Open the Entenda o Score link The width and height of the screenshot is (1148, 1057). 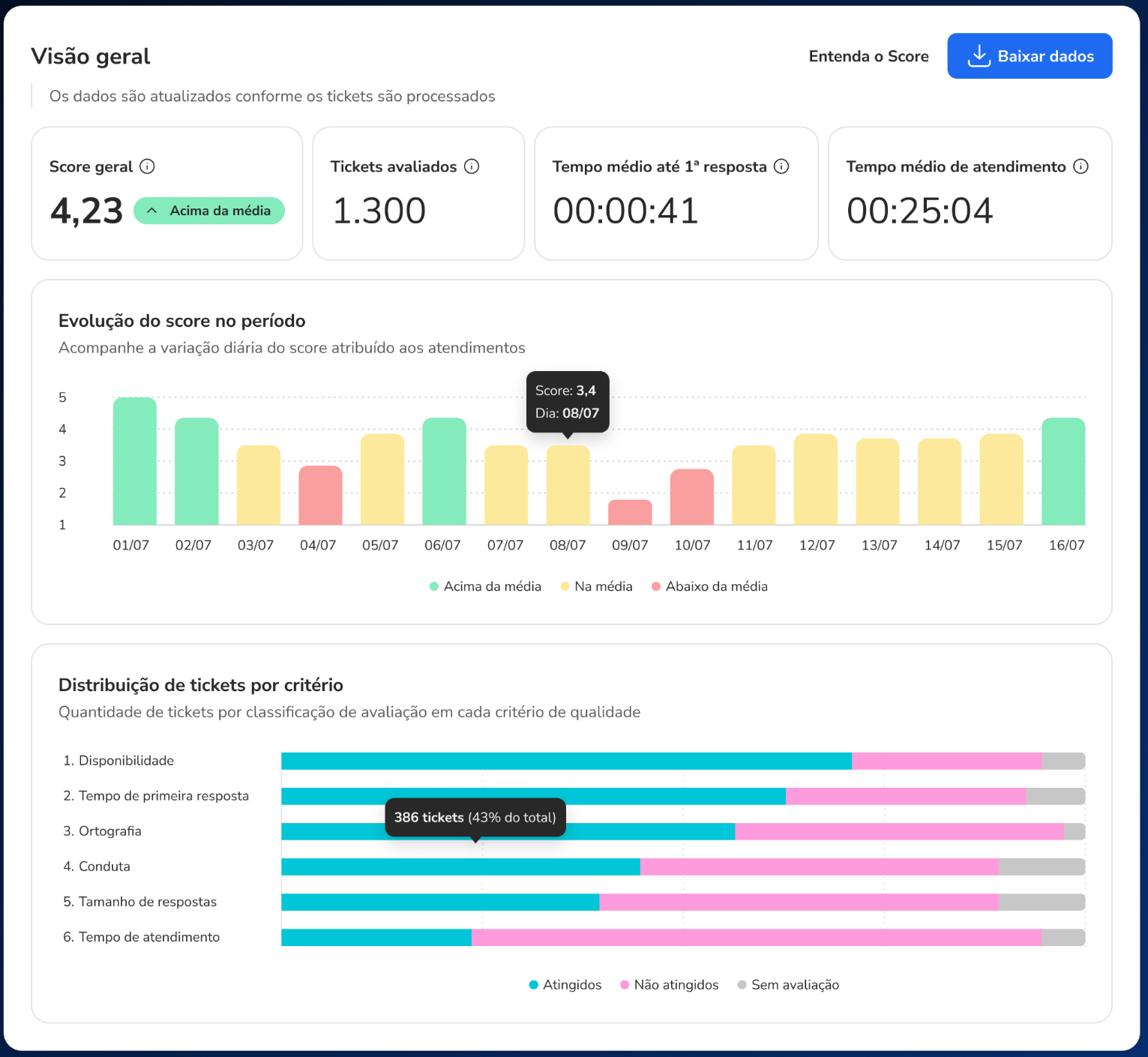(x=868, y=56)
